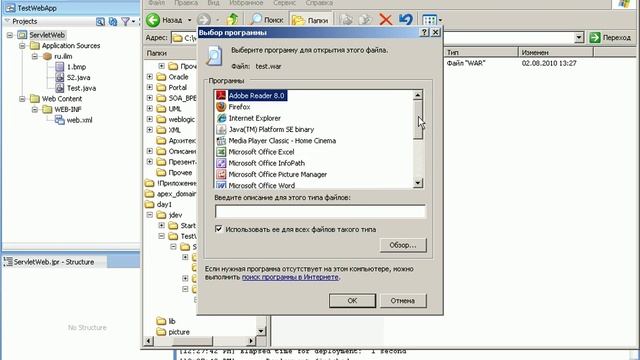Viewport: 640px width, 360px height.
Task: Click folder tree horizontal scroll right arrow
Action: coord(251,341)
